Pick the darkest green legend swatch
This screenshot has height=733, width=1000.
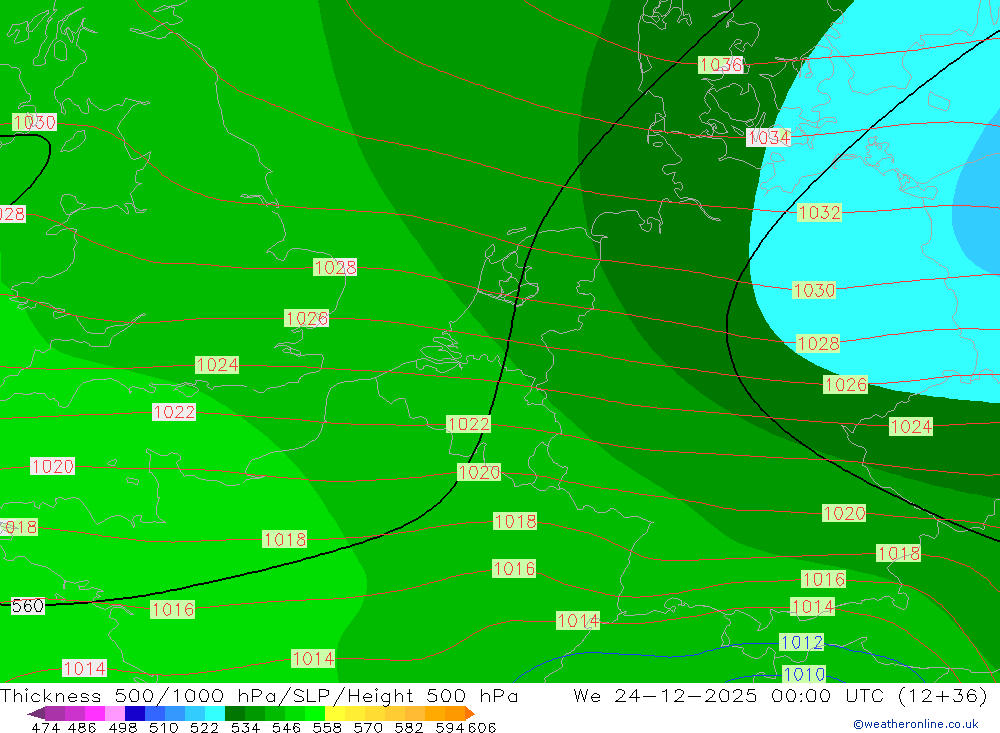[x=235, y=713]
